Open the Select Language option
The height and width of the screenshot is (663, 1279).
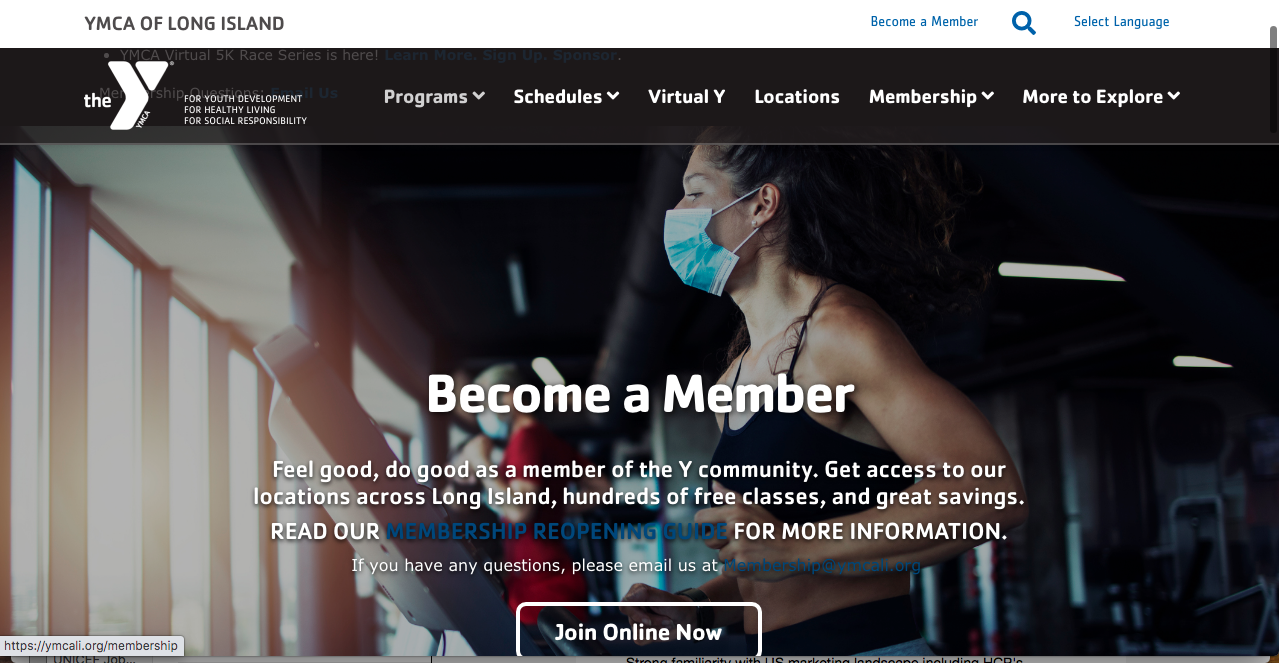pos(1121,21)
